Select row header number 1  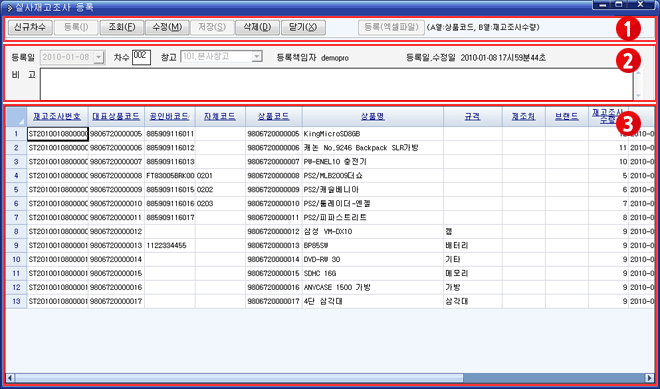[16, 134]
